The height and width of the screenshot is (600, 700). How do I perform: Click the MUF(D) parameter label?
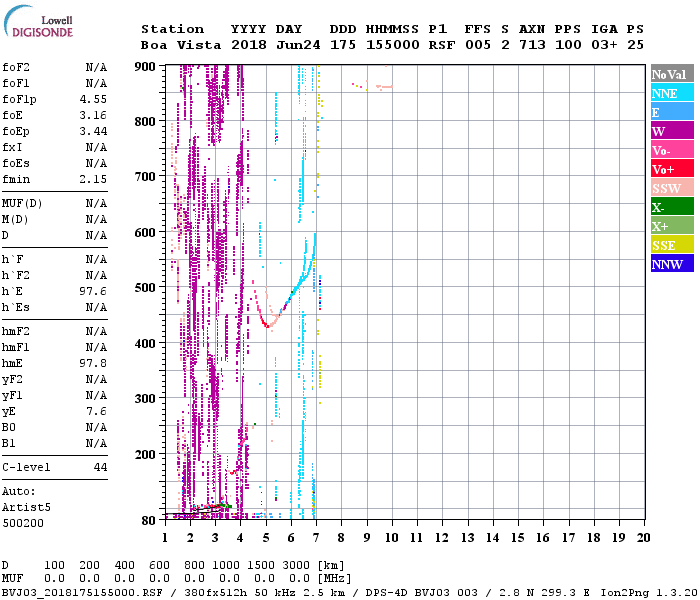tap(22, 204)
